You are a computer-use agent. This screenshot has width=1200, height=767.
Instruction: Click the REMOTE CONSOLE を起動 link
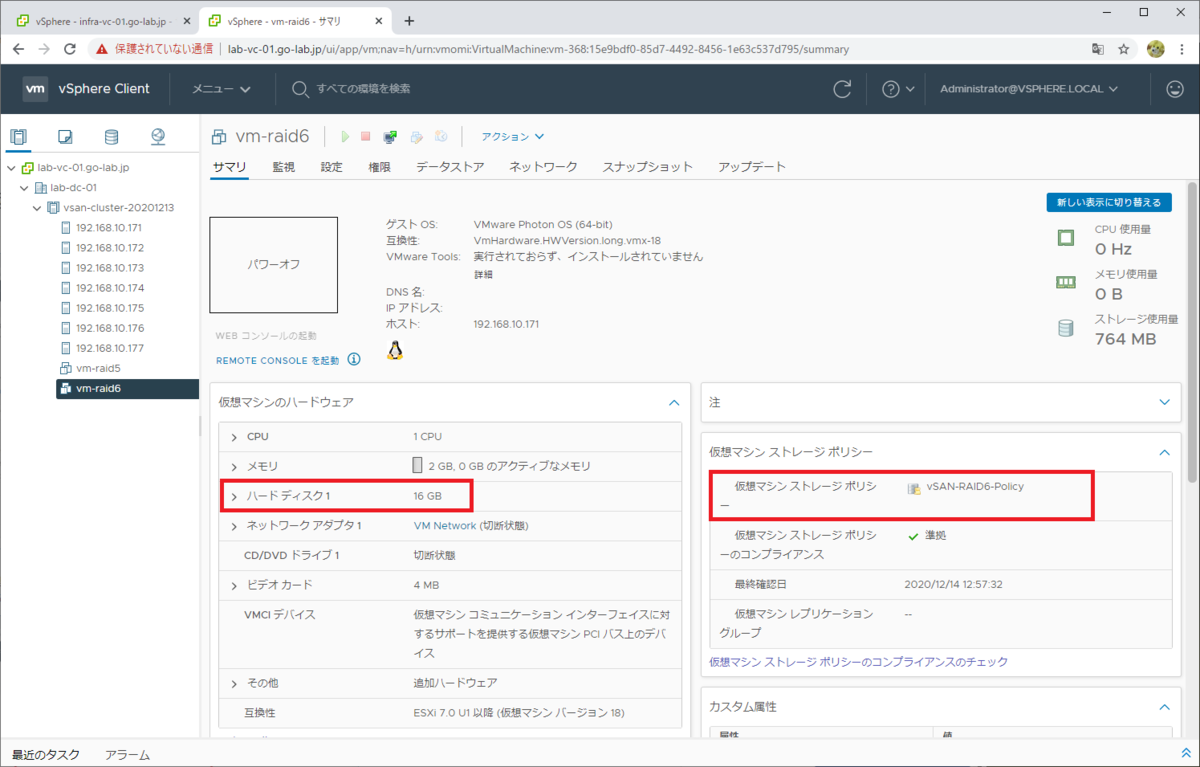click(277, 360)
